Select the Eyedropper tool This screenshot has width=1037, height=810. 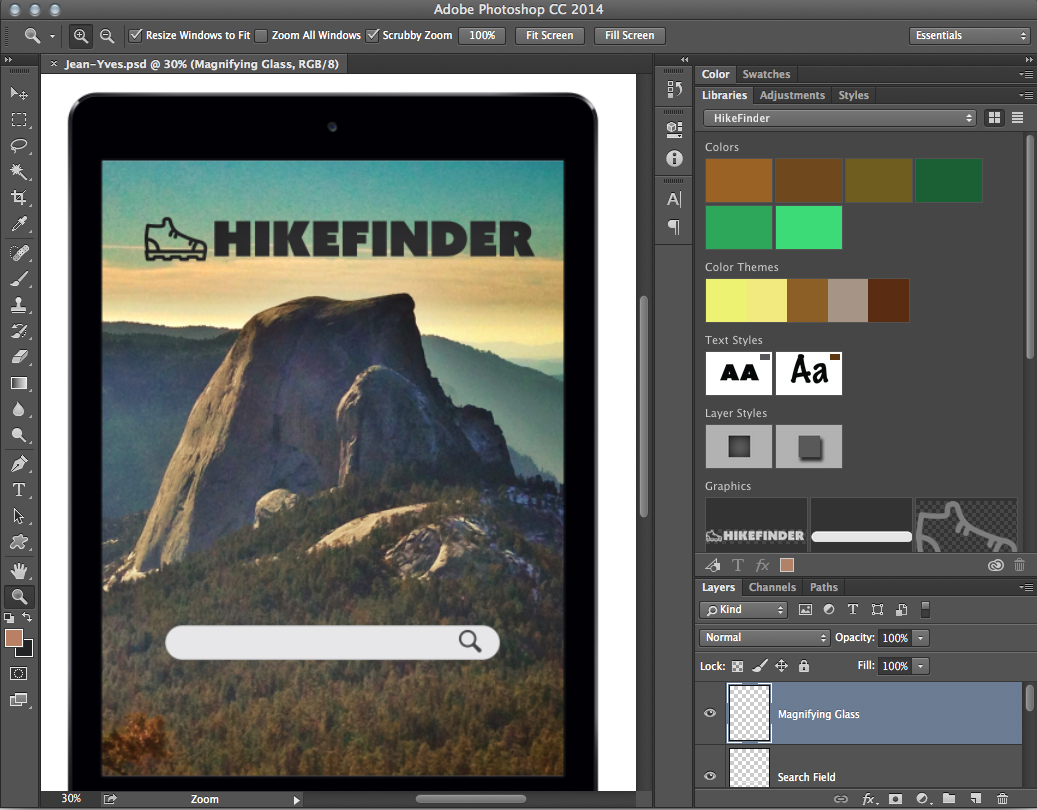(19, 224)
